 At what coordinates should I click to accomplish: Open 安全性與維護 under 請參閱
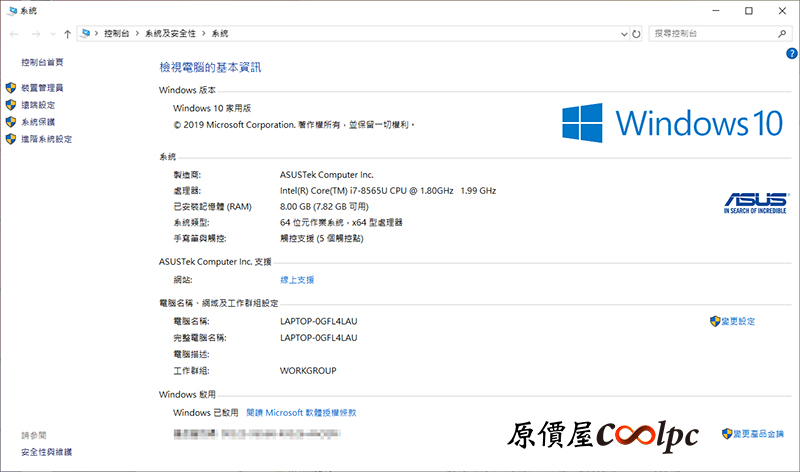tap(46, 452)
